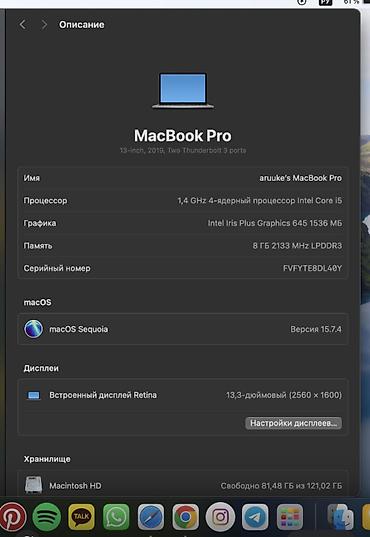Open Pinterest from the Dock
Image resolution: width=370 pixels, height=537 pixels.
tap(13, 516)
